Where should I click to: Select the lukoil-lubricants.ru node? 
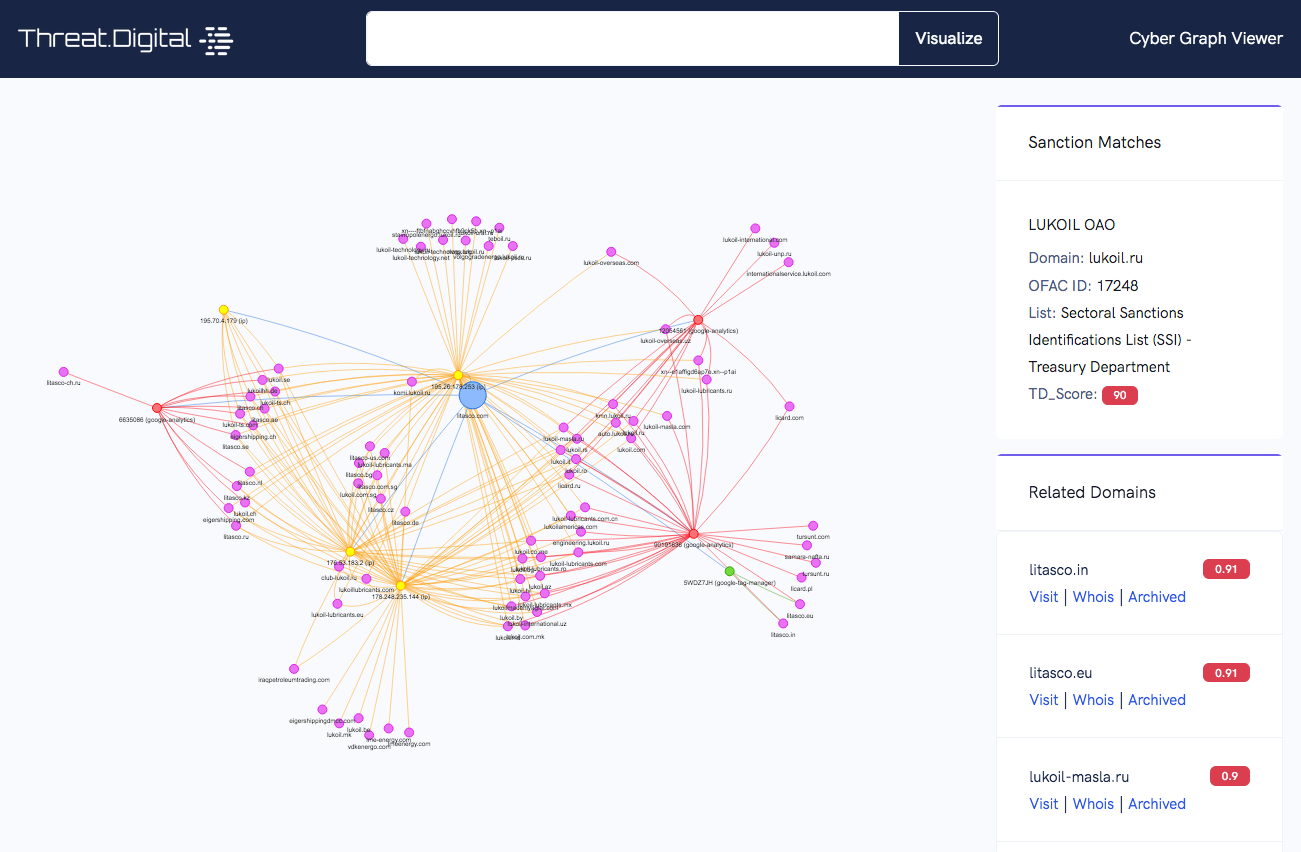click(x=706, y=380)
